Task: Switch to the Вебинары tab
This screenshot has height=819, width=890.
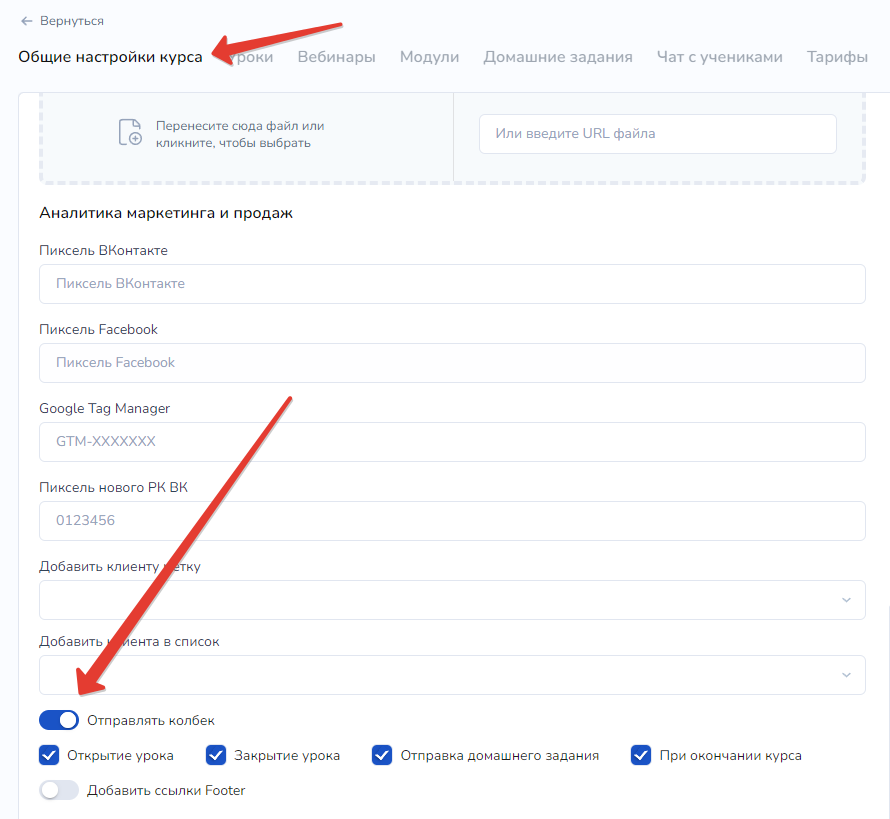Action: (x=336, y=57)
